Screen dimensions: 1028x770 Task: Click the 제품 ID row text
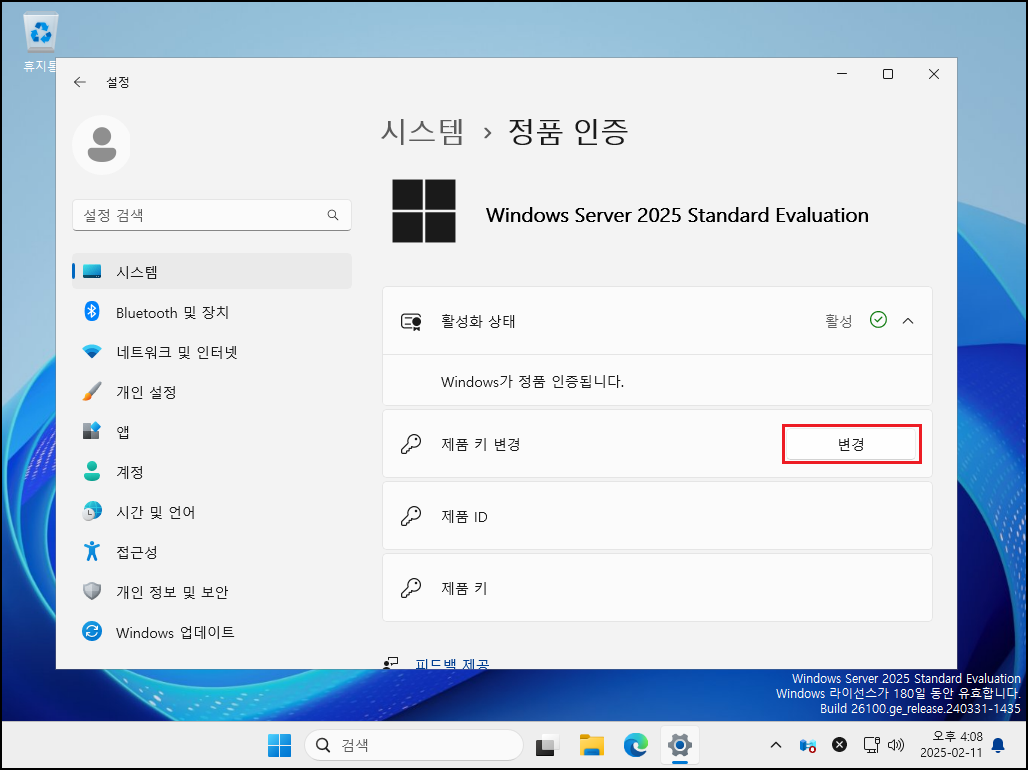[x=464, y=517]
